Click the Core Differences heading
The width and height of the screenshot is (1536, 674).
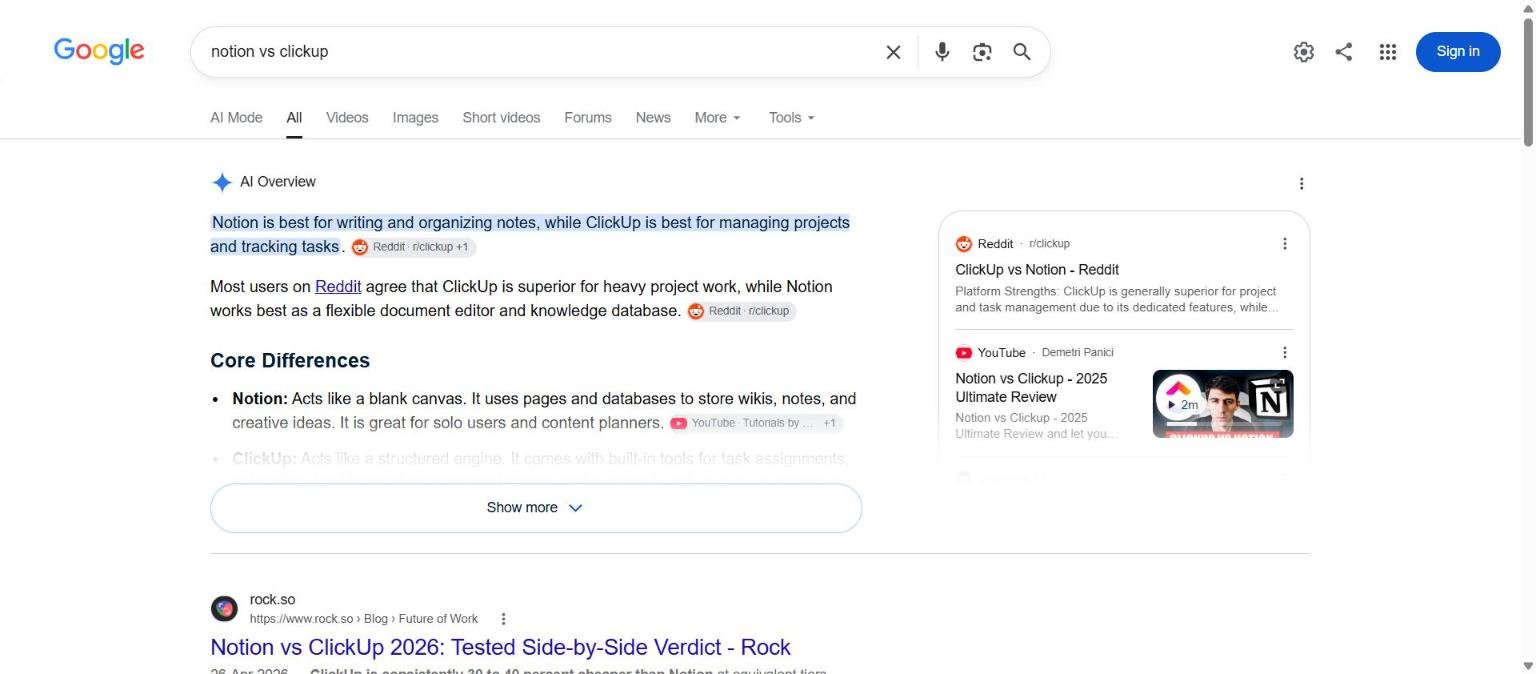[290, 361]
